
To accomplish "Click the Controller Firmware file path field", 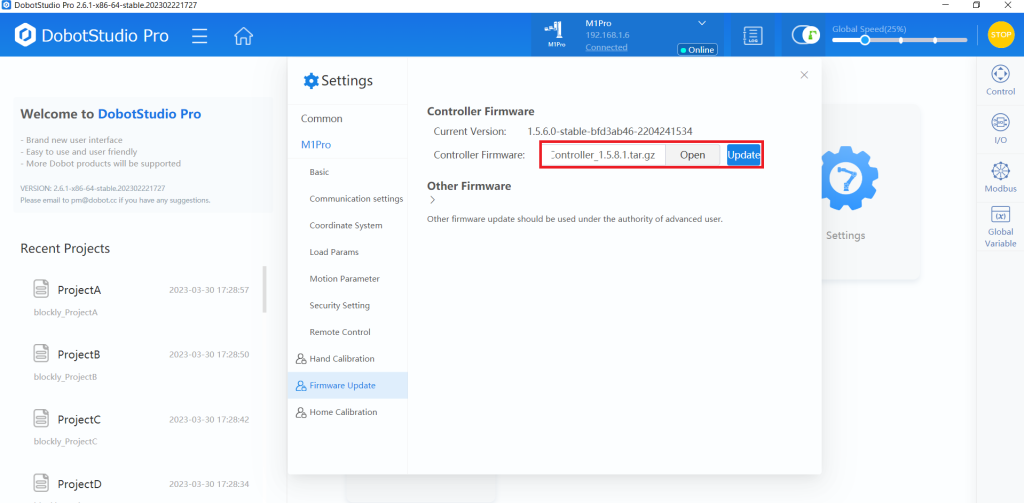I will click(604, 155).
